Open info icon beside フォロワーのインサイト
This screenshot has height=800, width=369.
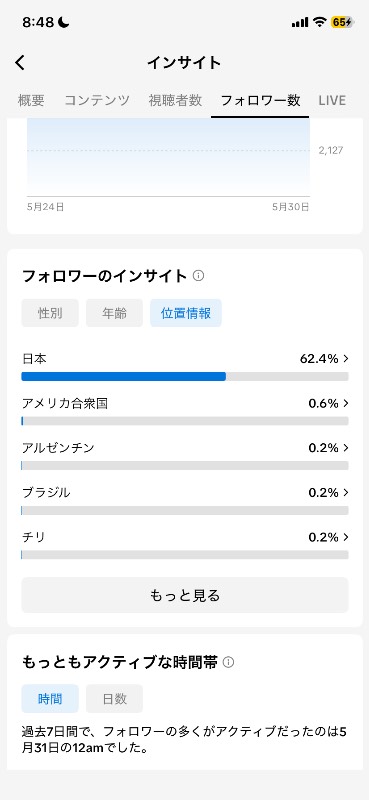coord(199,276)
